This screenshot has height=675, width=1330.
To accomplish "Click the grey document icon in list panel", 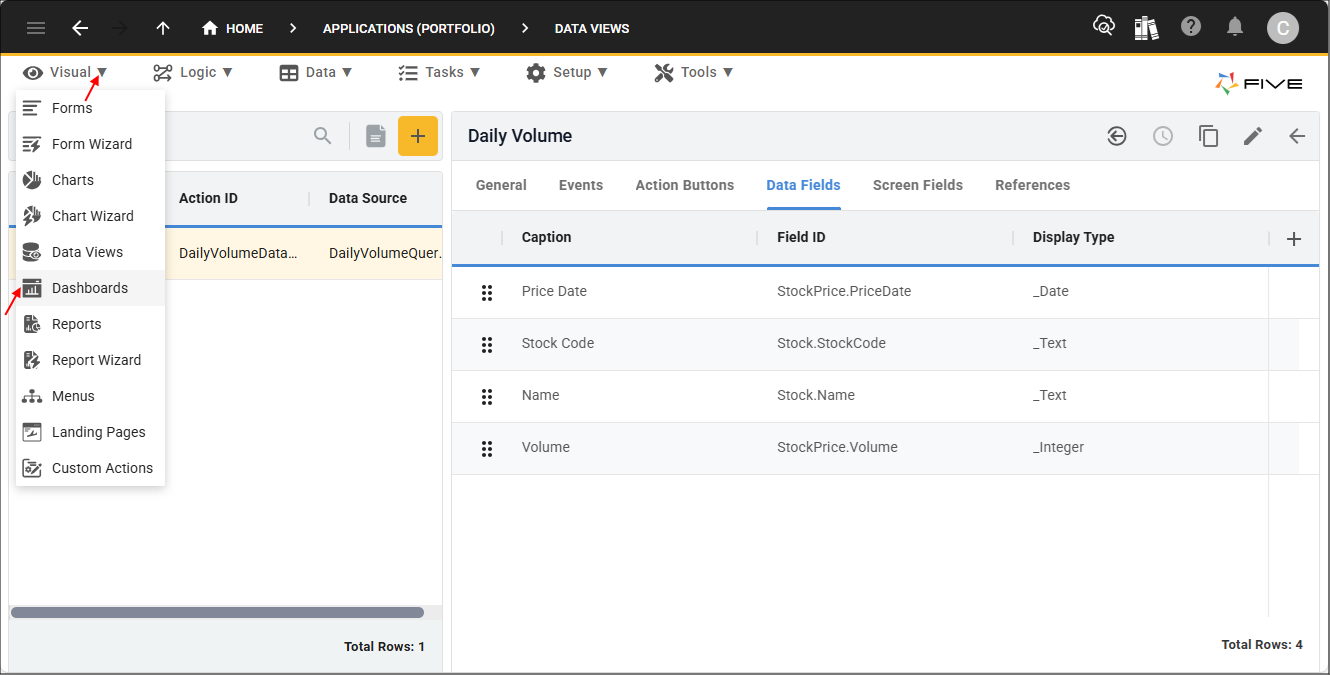I will 376,136.
